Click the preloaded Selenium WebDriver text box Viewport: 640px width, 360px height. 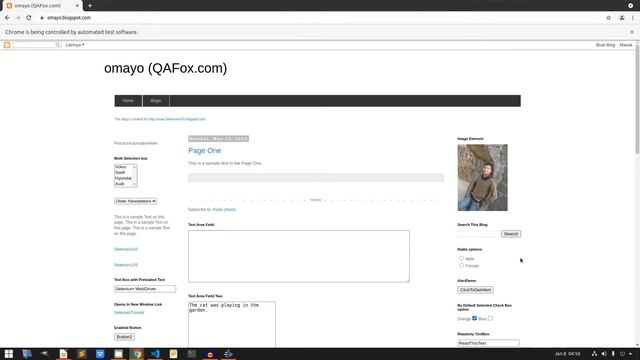coord(145,289)
